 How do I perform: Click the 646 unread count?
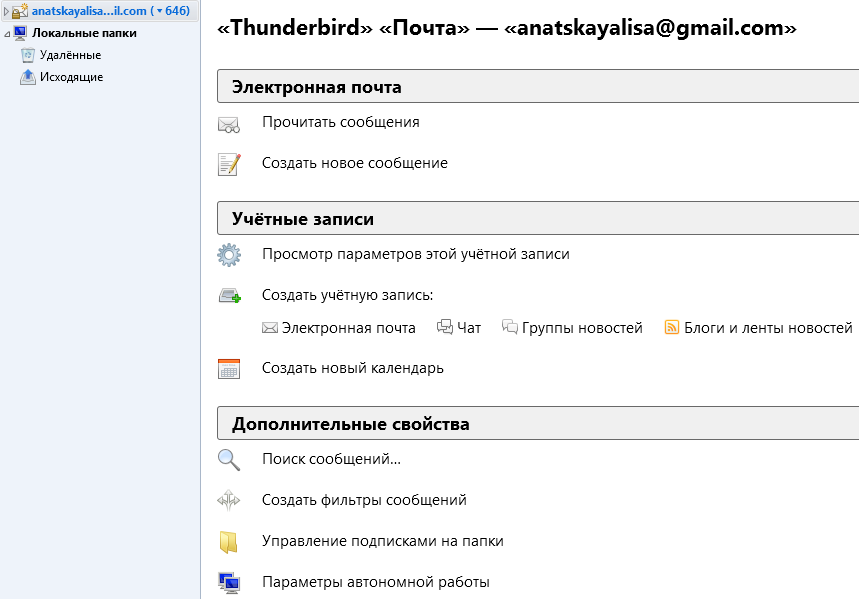[177, 11]
